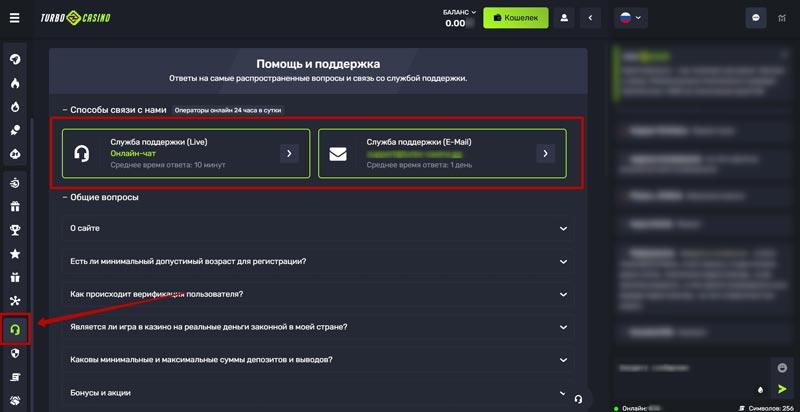This screenshot has height=412, width=800.
Task: Select the star favorites icon
Action: point(15,254)
